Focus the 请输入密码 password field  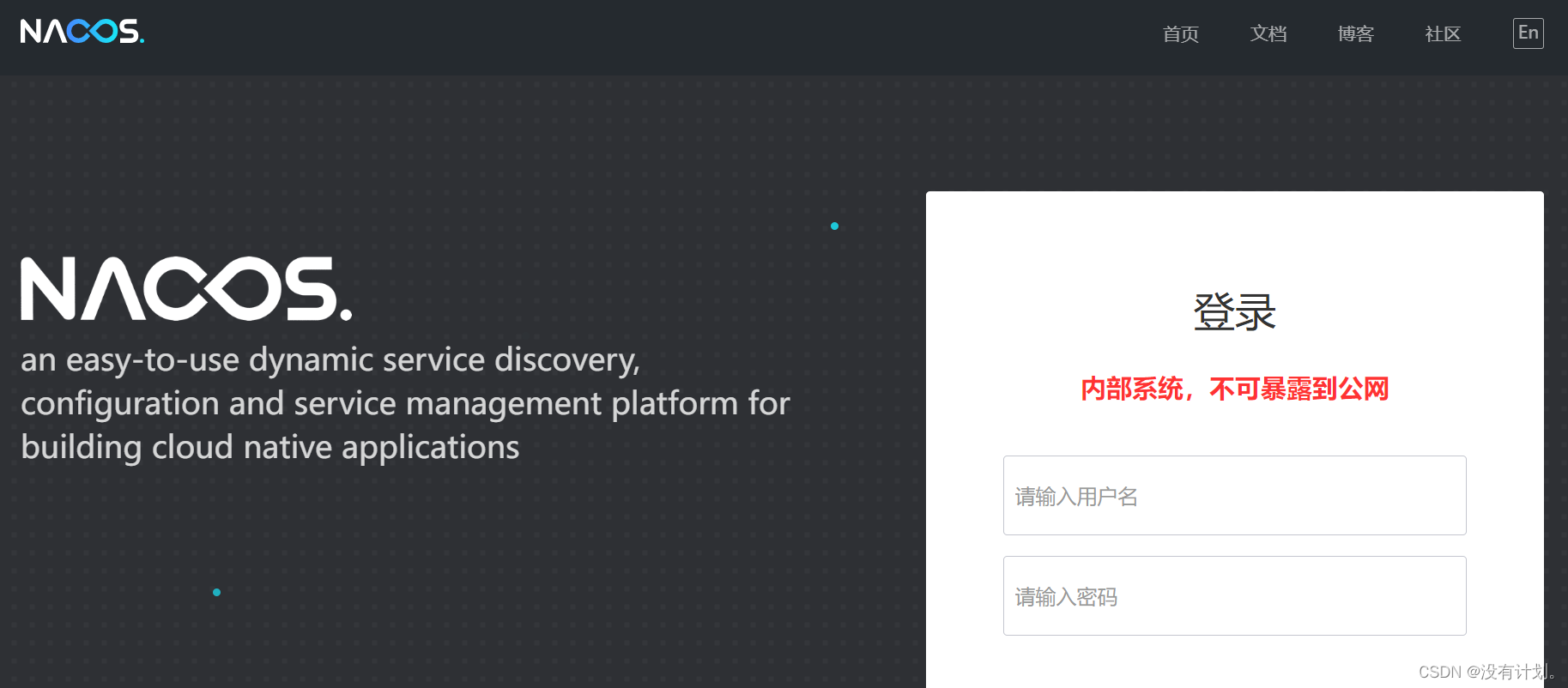tap(1234, 595)
